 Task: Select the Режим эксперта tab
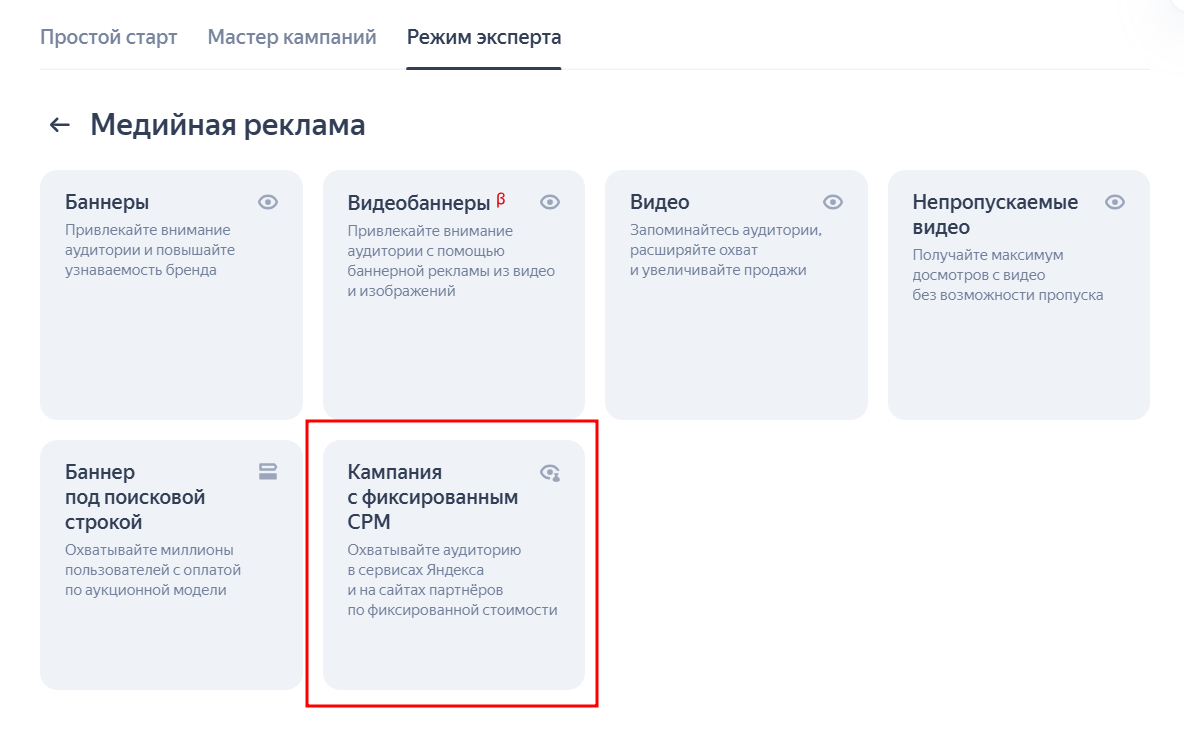(484, 37)
